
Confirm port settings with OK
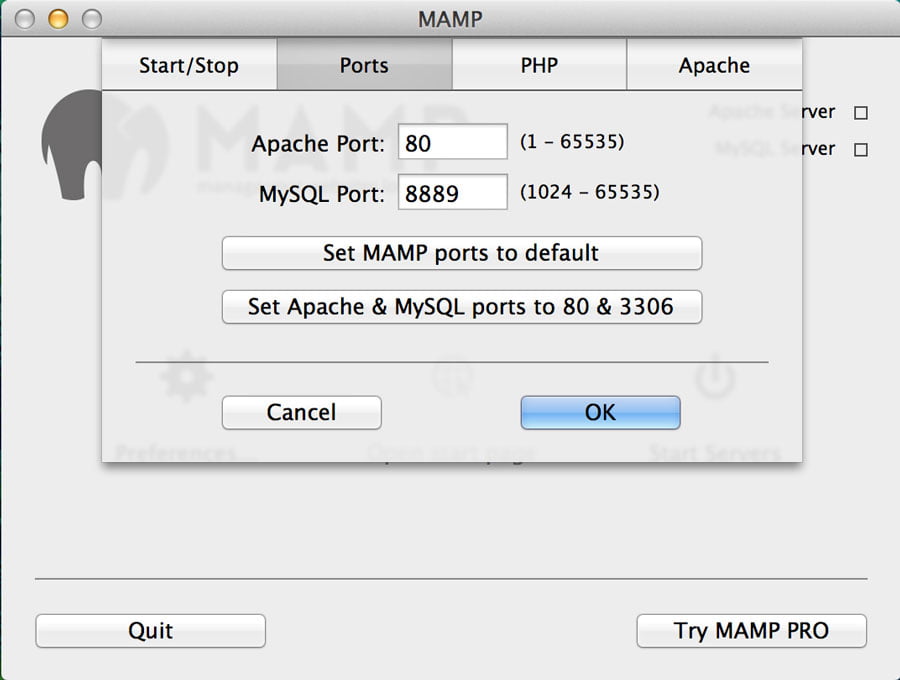[x=600, y=412]
